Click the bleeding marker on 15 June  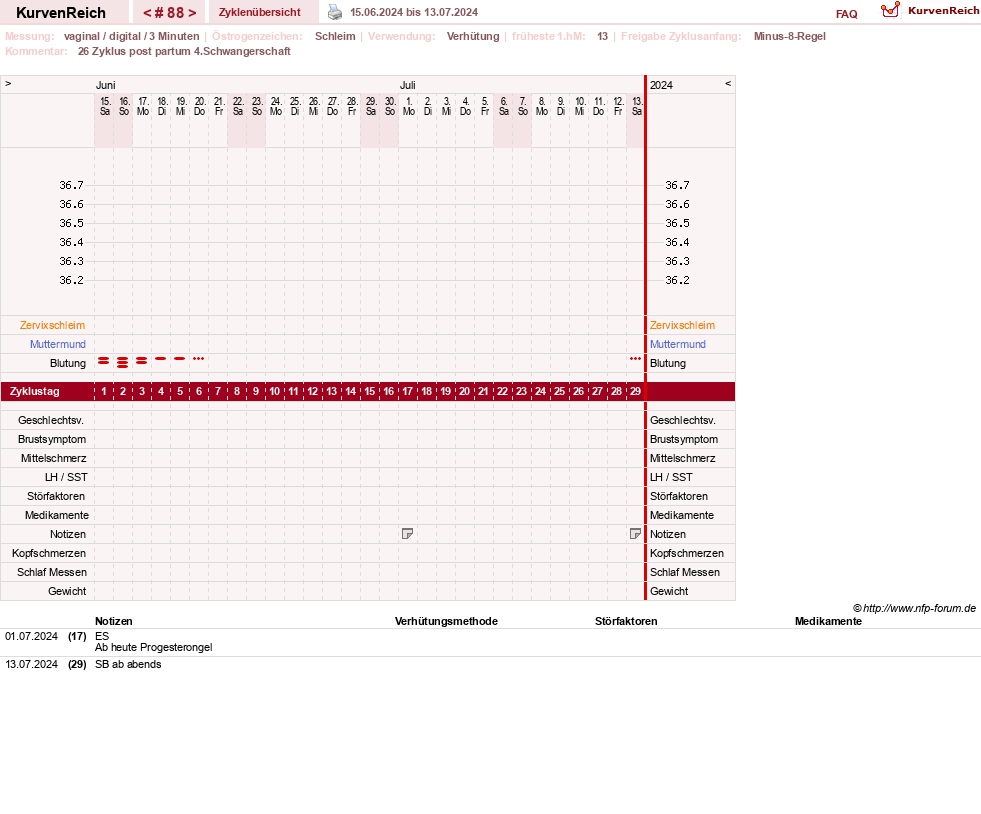click(104, 360)
